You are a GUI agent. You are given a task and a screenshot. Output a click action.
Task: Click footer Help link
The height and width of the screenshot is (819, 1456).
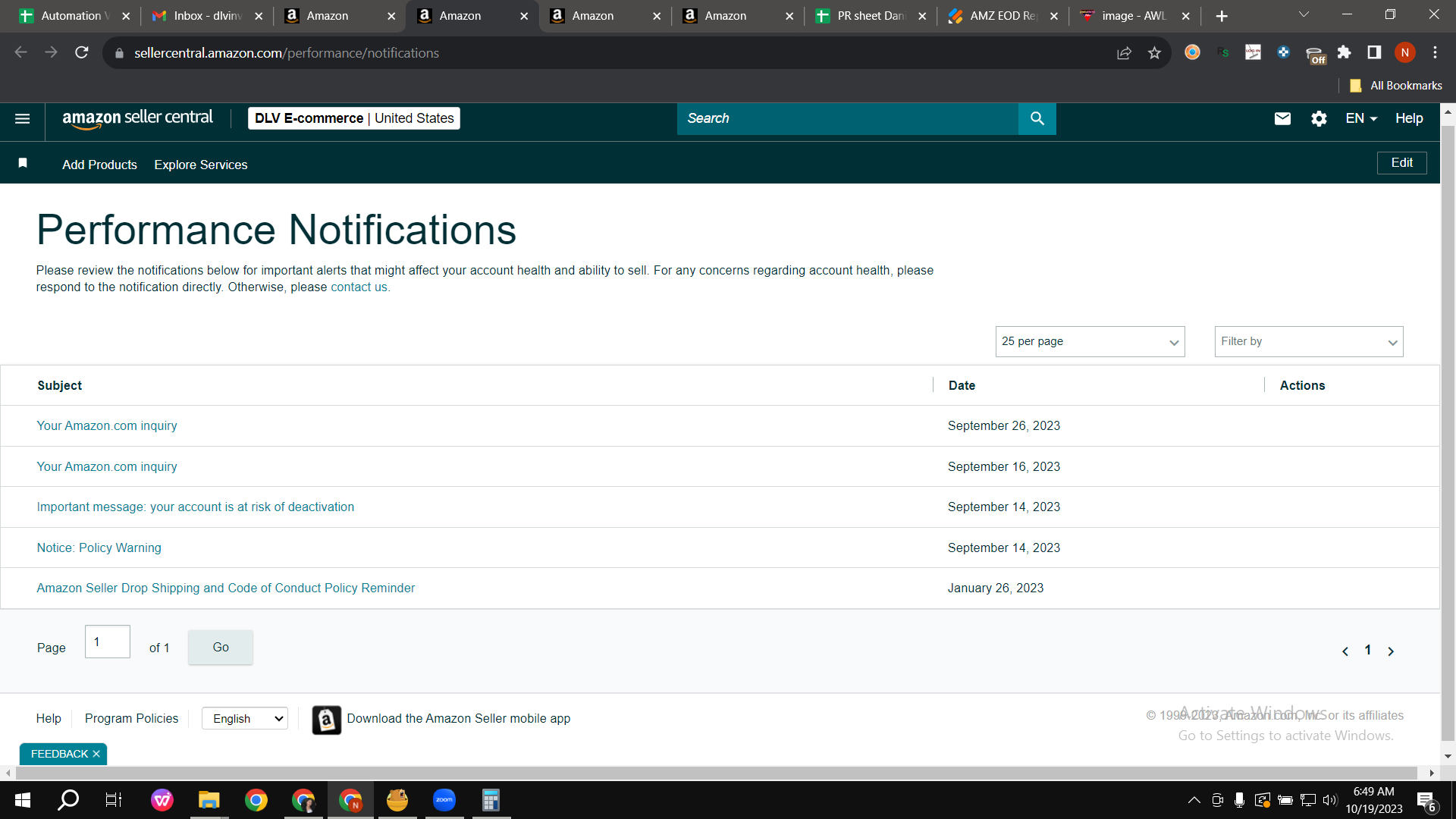[49, 718]
